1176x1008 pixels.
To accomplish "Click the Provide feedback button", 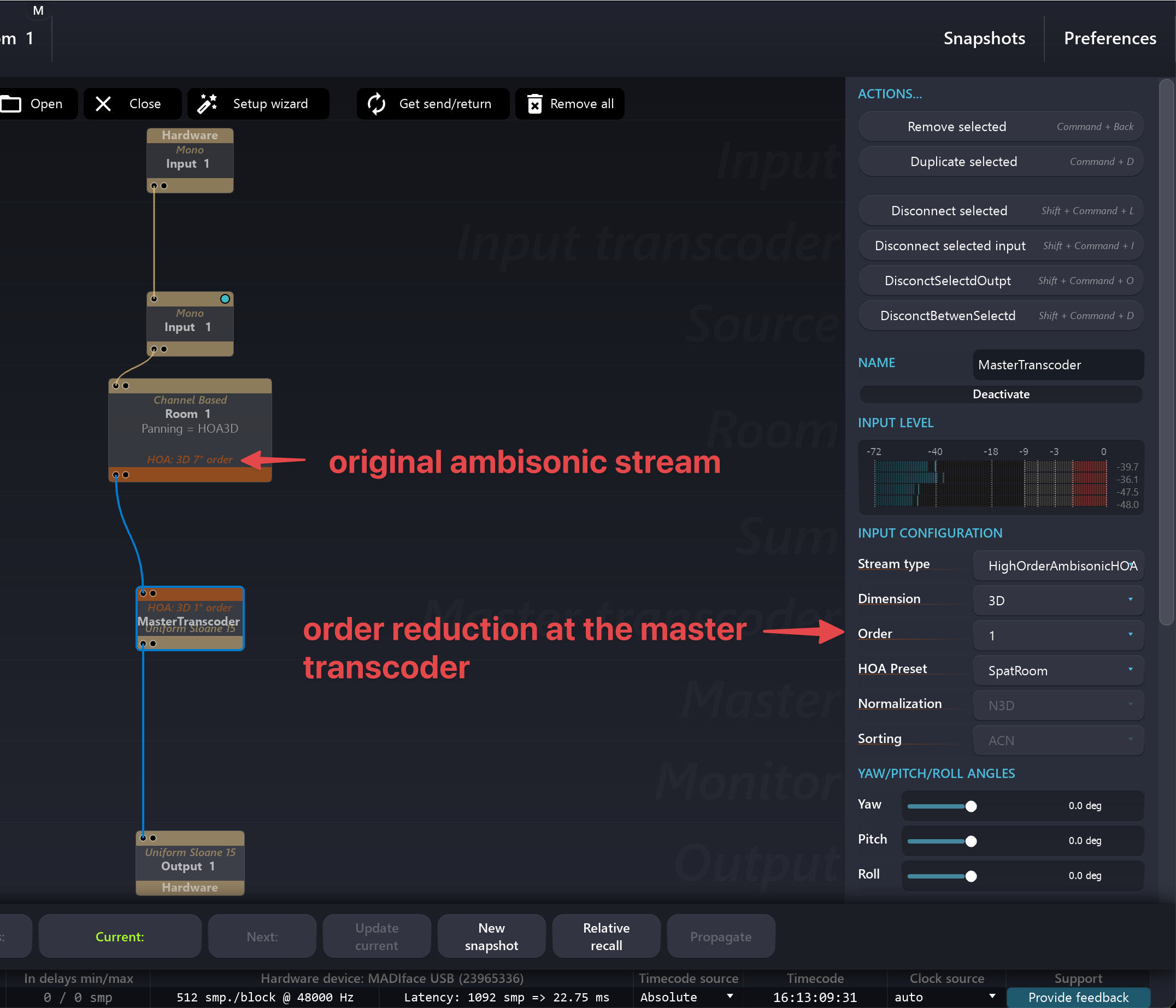I will [1078, 997].
